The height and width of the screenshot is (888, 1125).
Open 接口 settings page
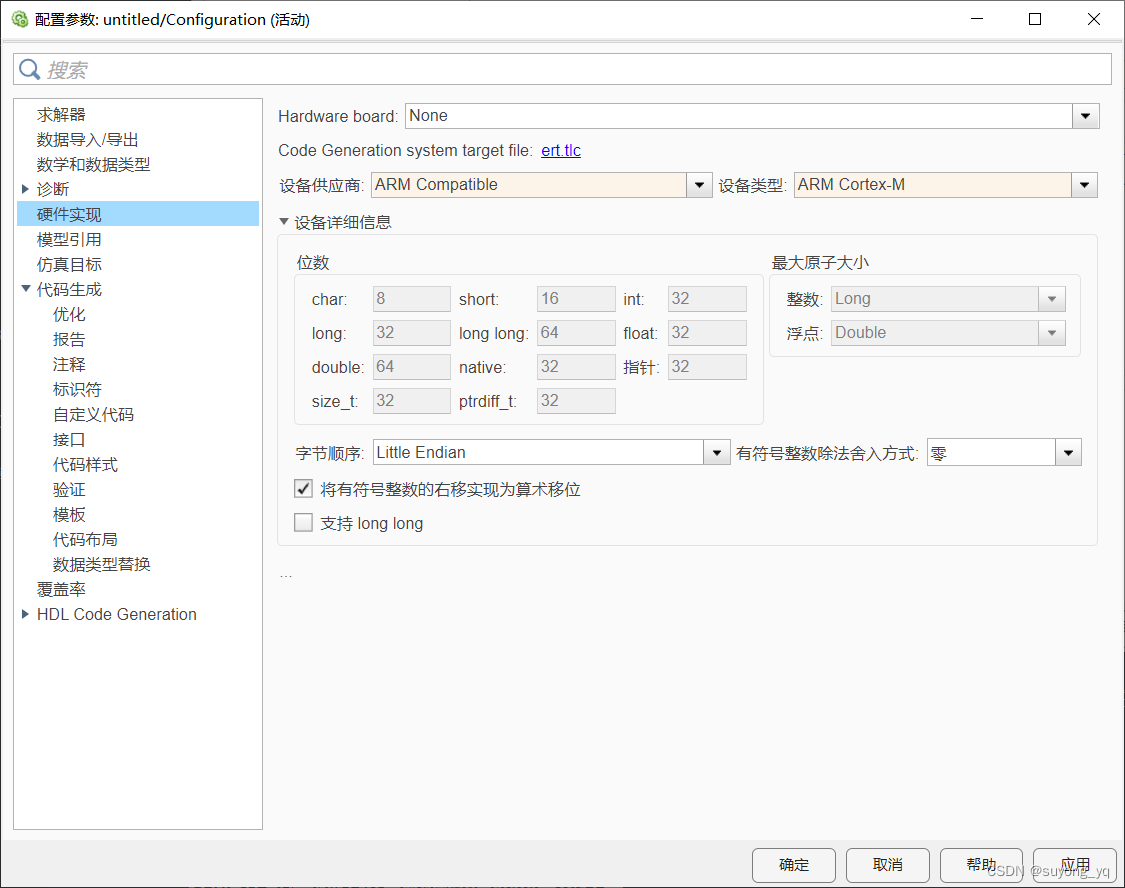[69, 440]
